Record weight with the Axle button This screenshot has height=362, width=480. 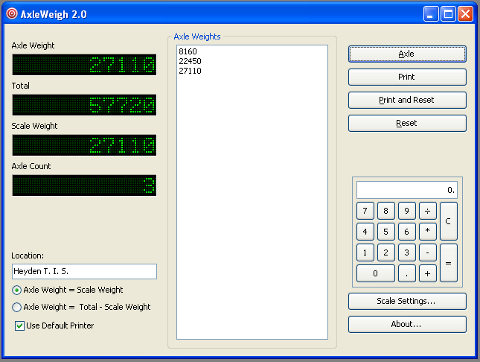tap(407, 54)
